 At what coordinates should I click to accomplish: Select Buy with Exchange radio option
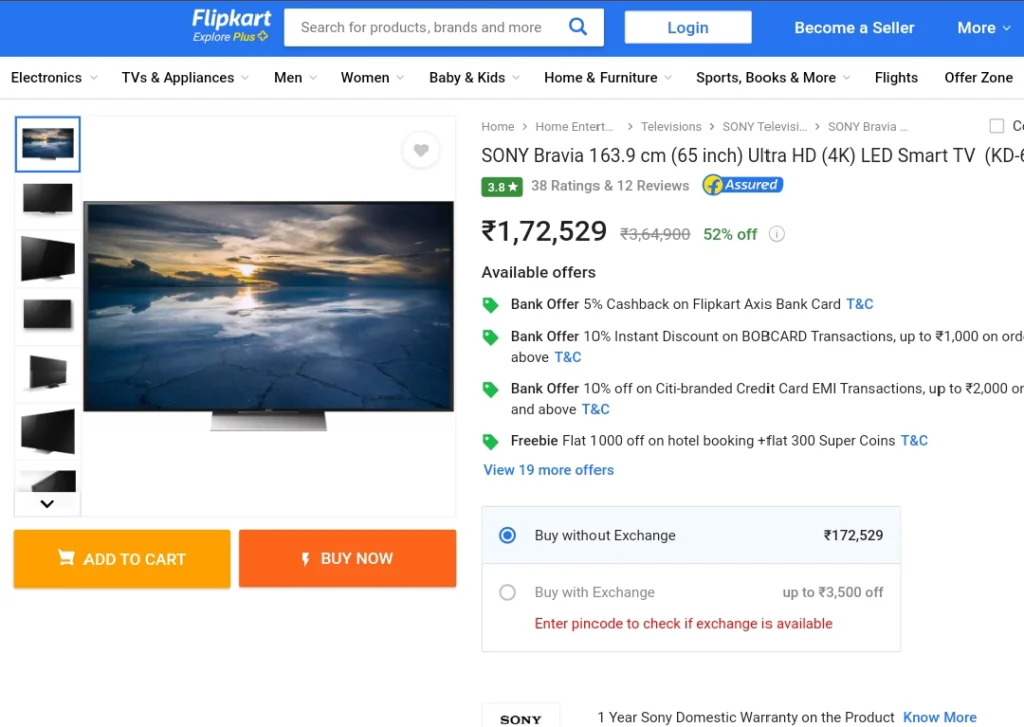507,592
